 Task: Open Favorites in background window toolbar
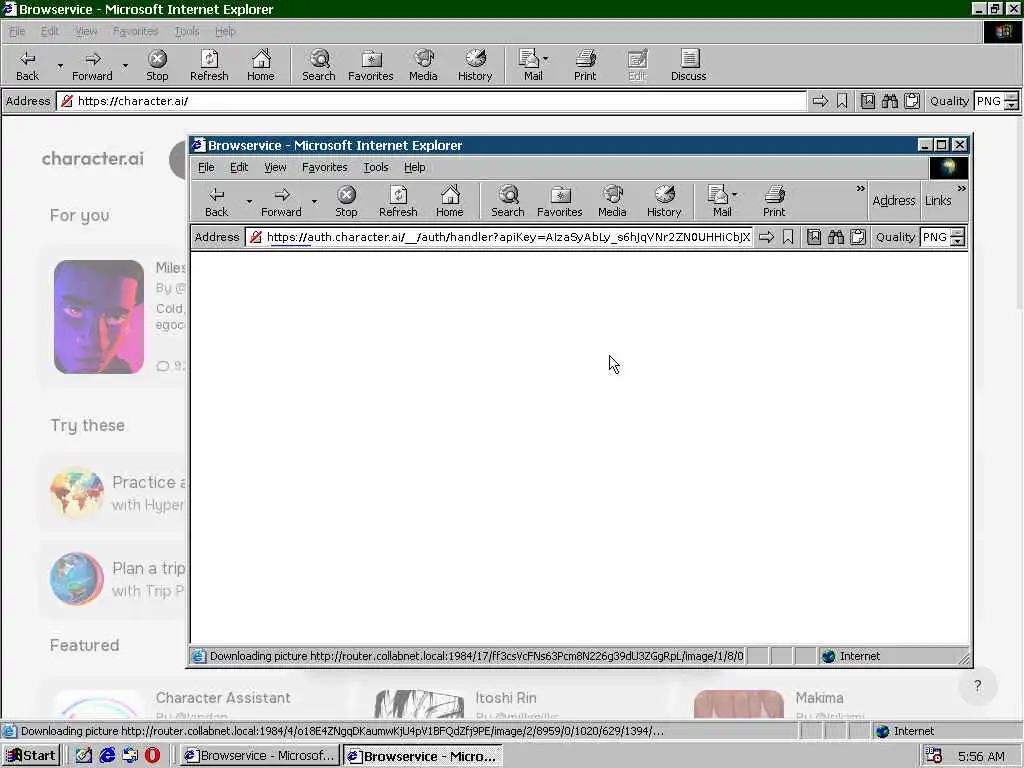coord(371,65)
